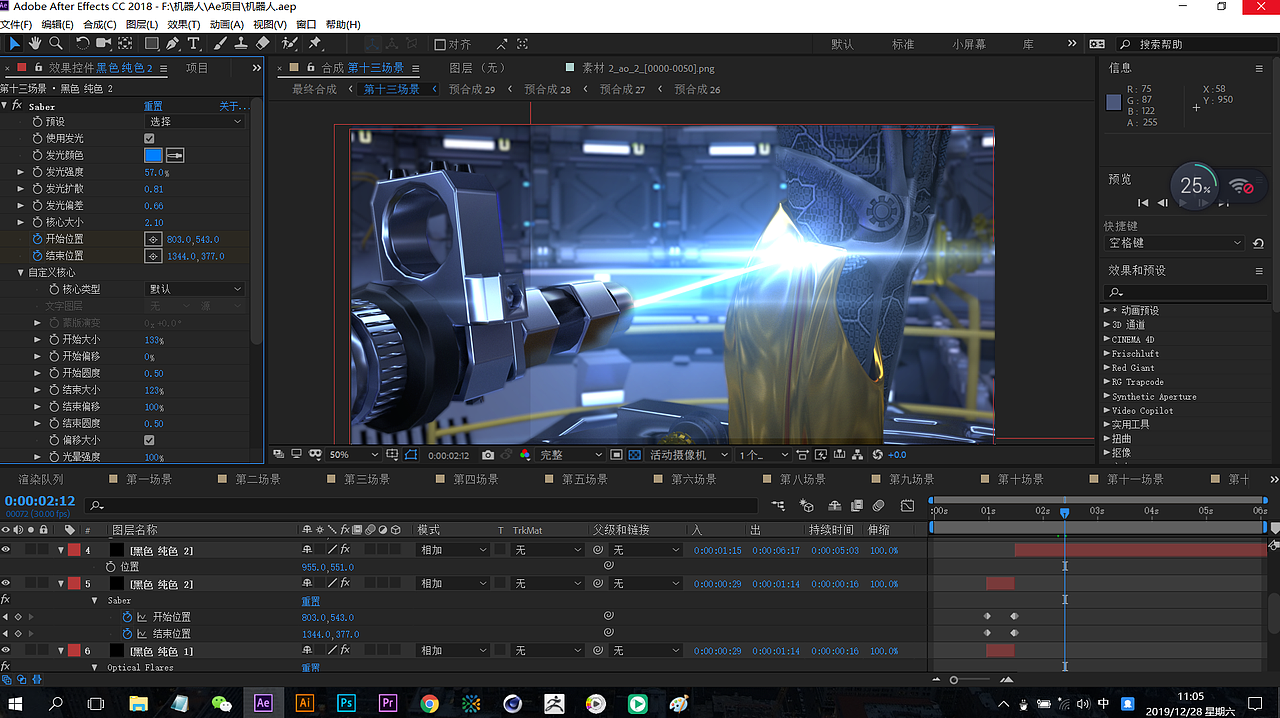Select the Horizontal Type tool
The width and height of the screenshot is (1280, 718).
coord(194,43)
